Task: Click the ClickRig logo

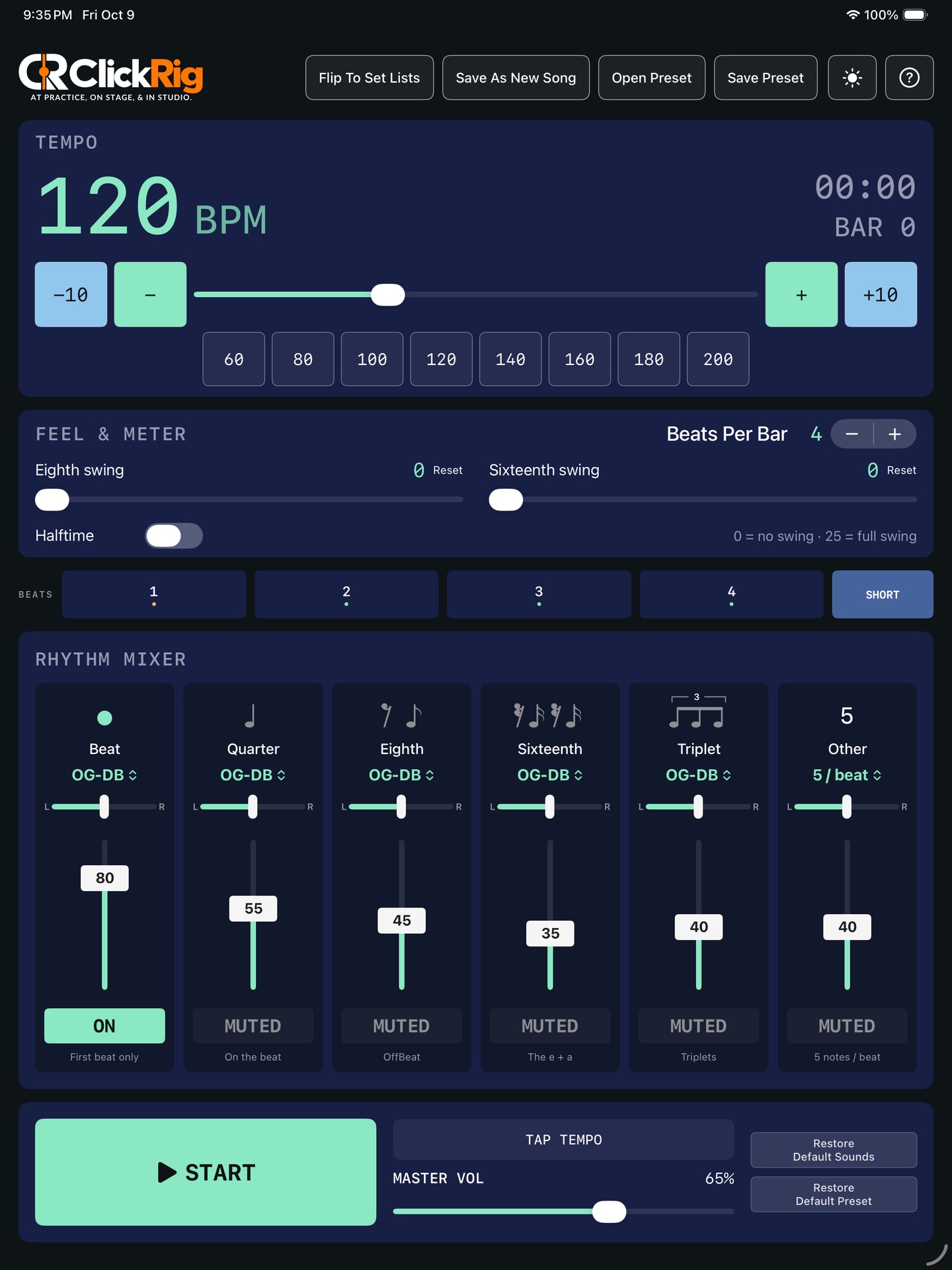Action: (111, 77)
